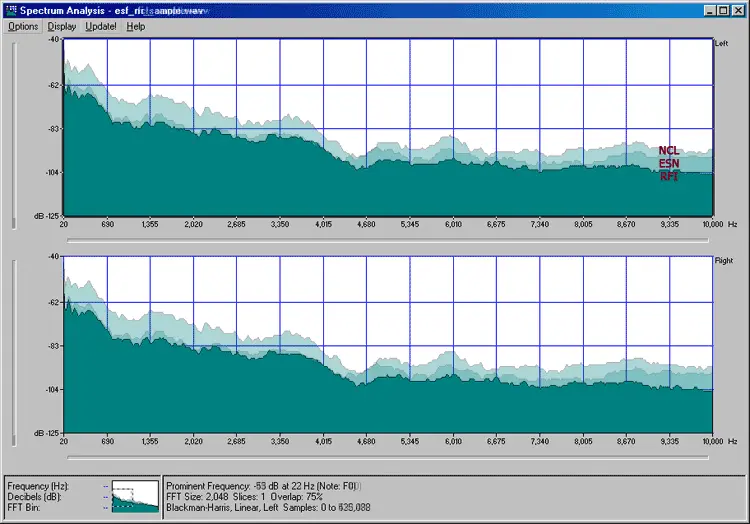Click the Right channel label

pos(724,261)
